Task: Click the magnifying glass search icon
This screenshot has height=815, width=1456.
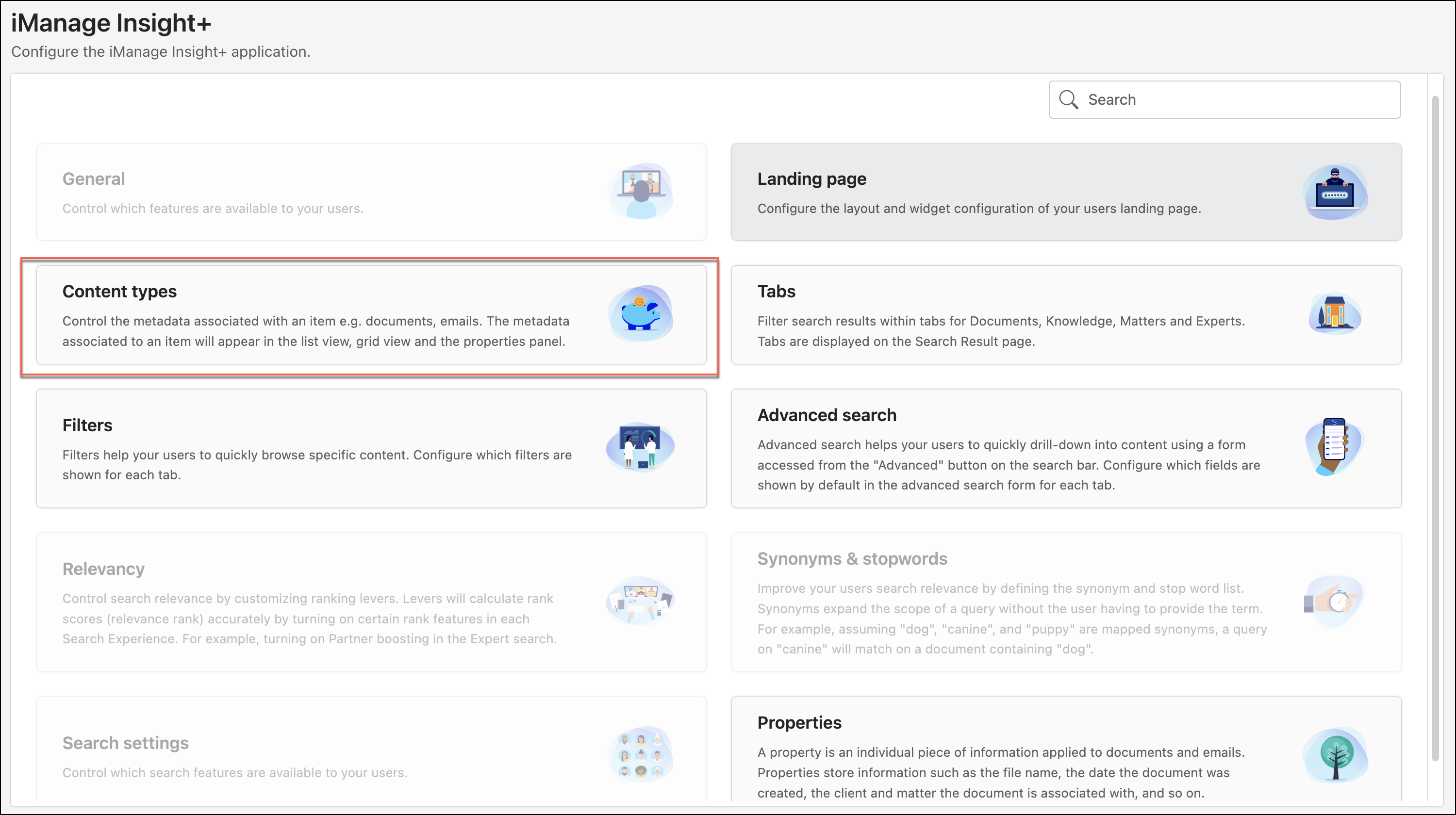Action: point(1068,99)
